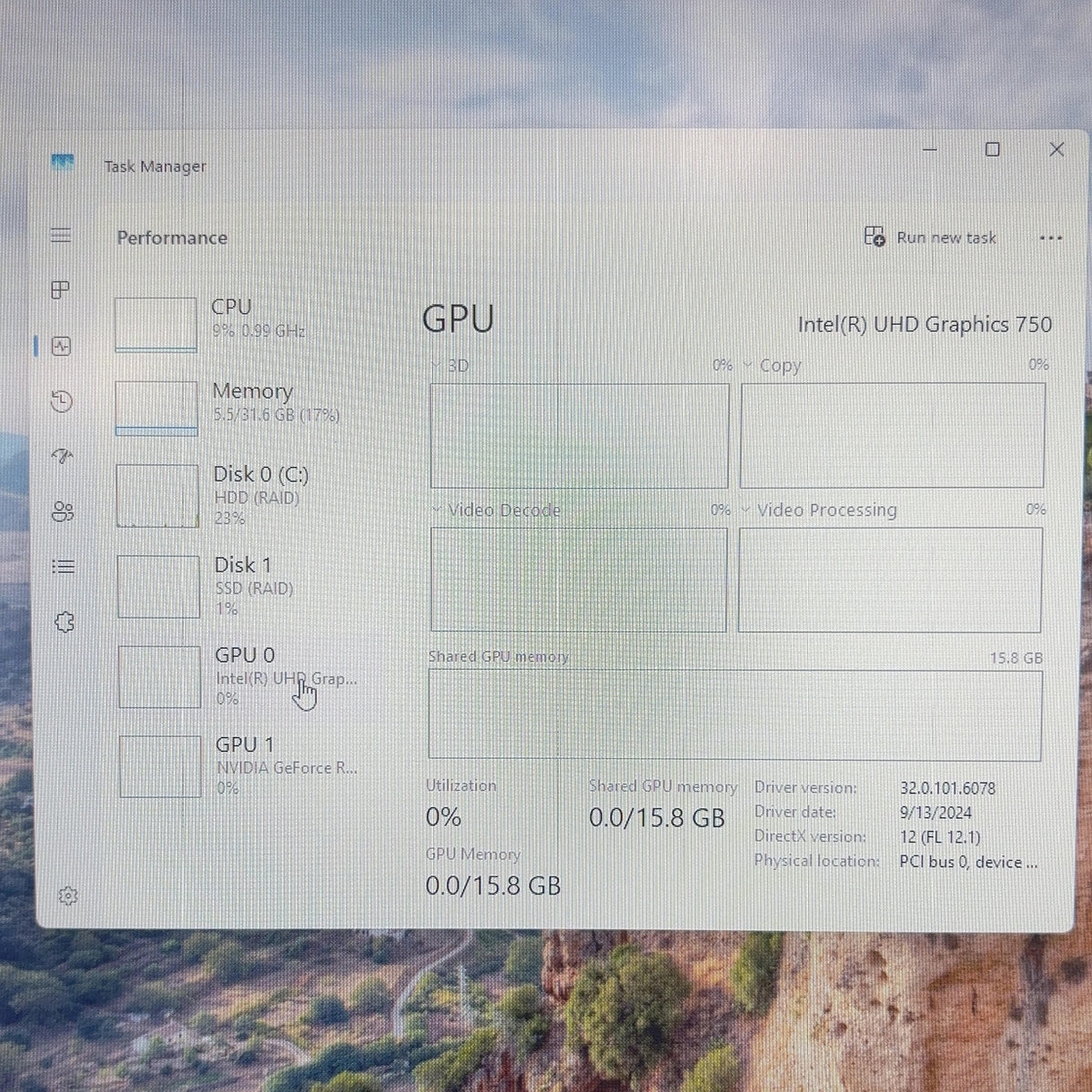
Task: Click the CPU usage mini graph
Action: pyautogui.click(x=156, y=324)
